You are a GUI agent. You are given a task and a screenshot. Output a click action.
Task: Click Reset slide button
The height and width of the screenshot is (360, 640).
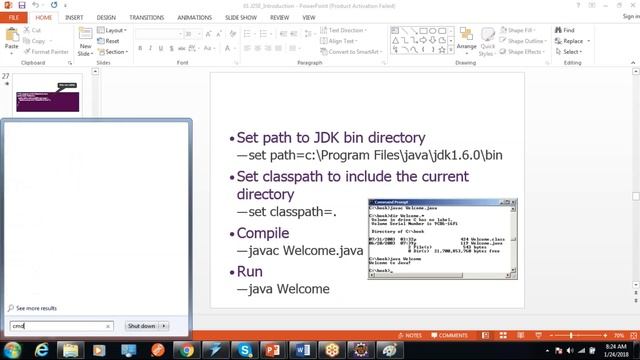[x=108, y=41]
